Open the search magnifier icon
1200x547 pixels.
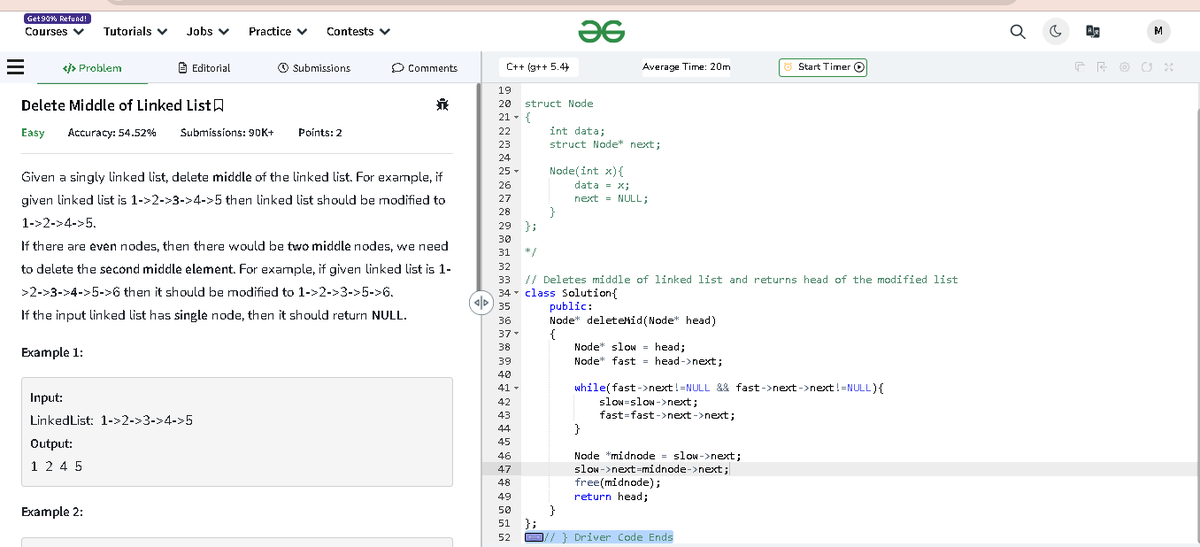coord(1017,32)
